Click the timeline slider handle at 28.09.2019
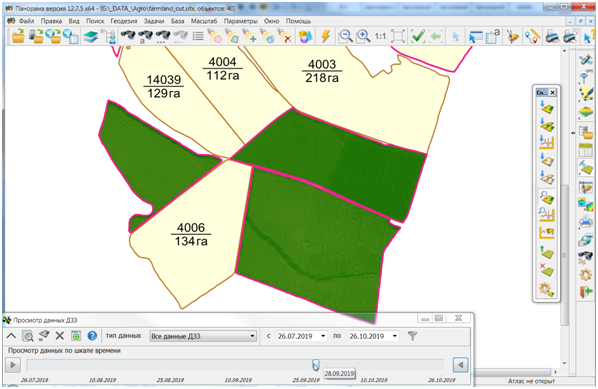The height and width of the screenshot is (389, 598). tap(315, 365)
